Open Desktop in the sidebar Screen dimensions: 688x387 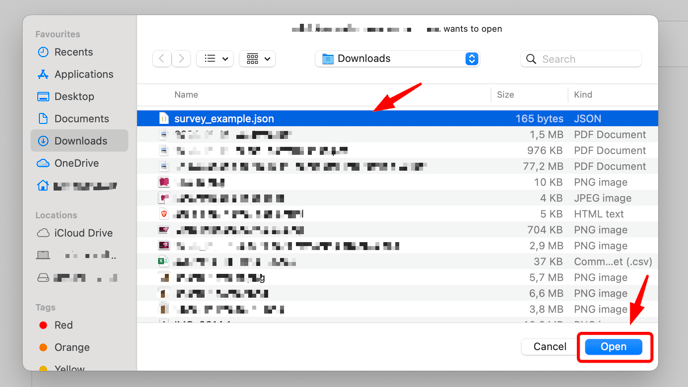point(79,97)
